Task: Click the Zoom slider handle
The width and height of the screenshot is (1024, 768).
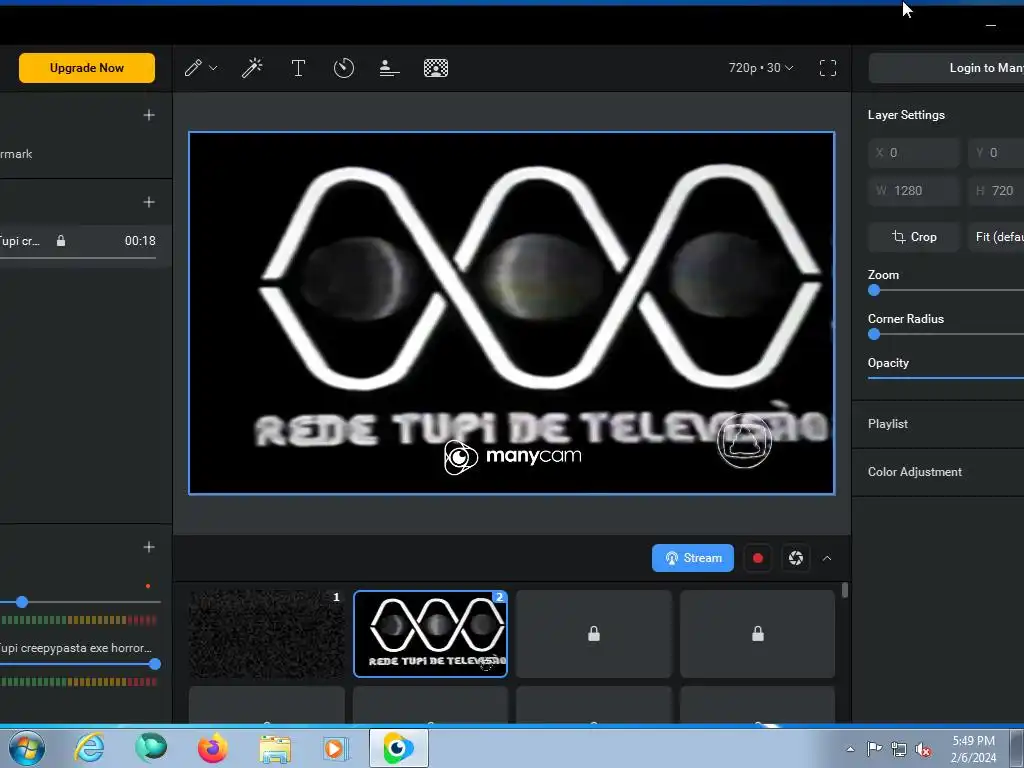Action: 874,291
